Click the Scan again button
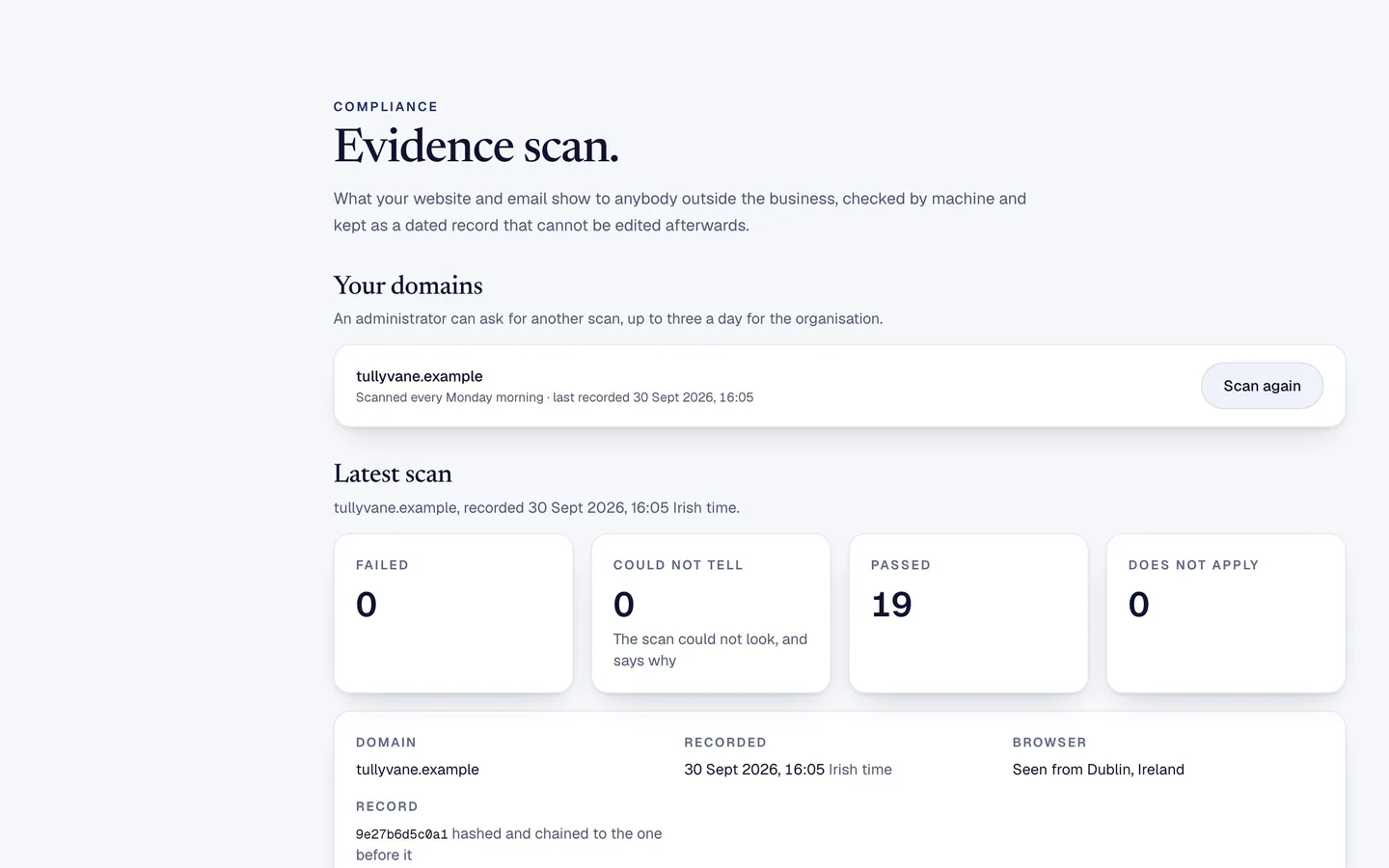 point(1262,386)
